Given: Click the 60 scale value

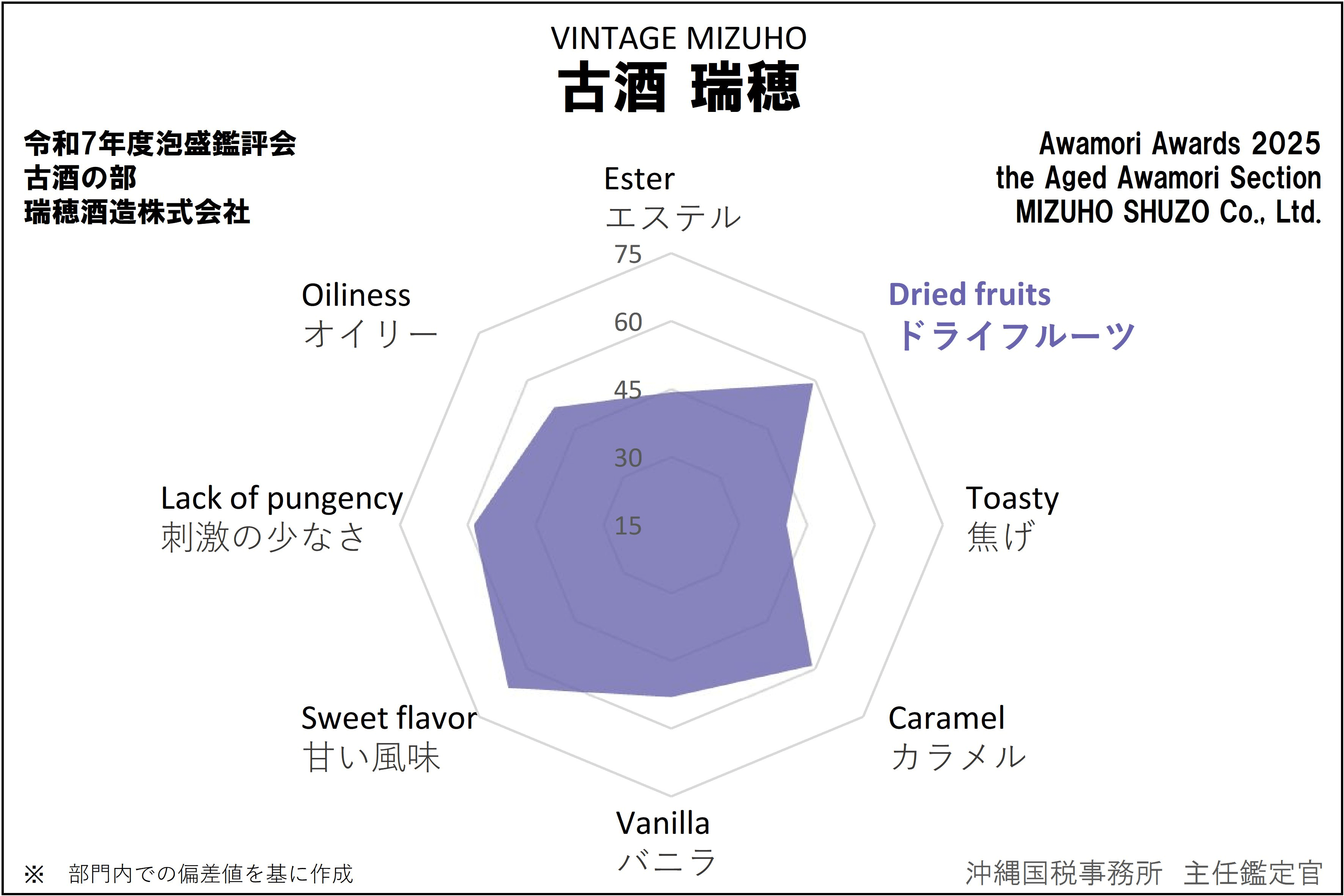Looking at the screenshot, I should pyautogui.click(x=628, y=322).
